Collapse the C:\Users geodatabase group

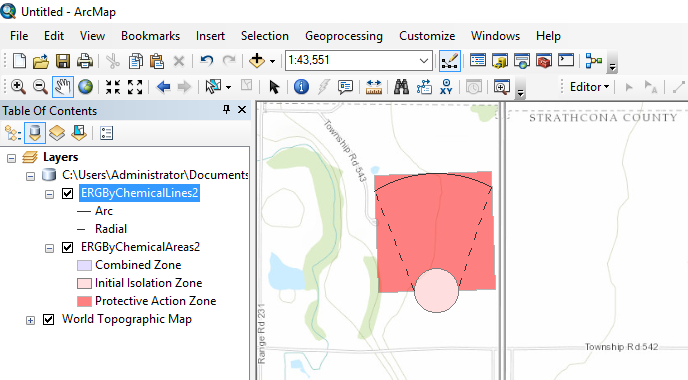(x=30, y=176)
